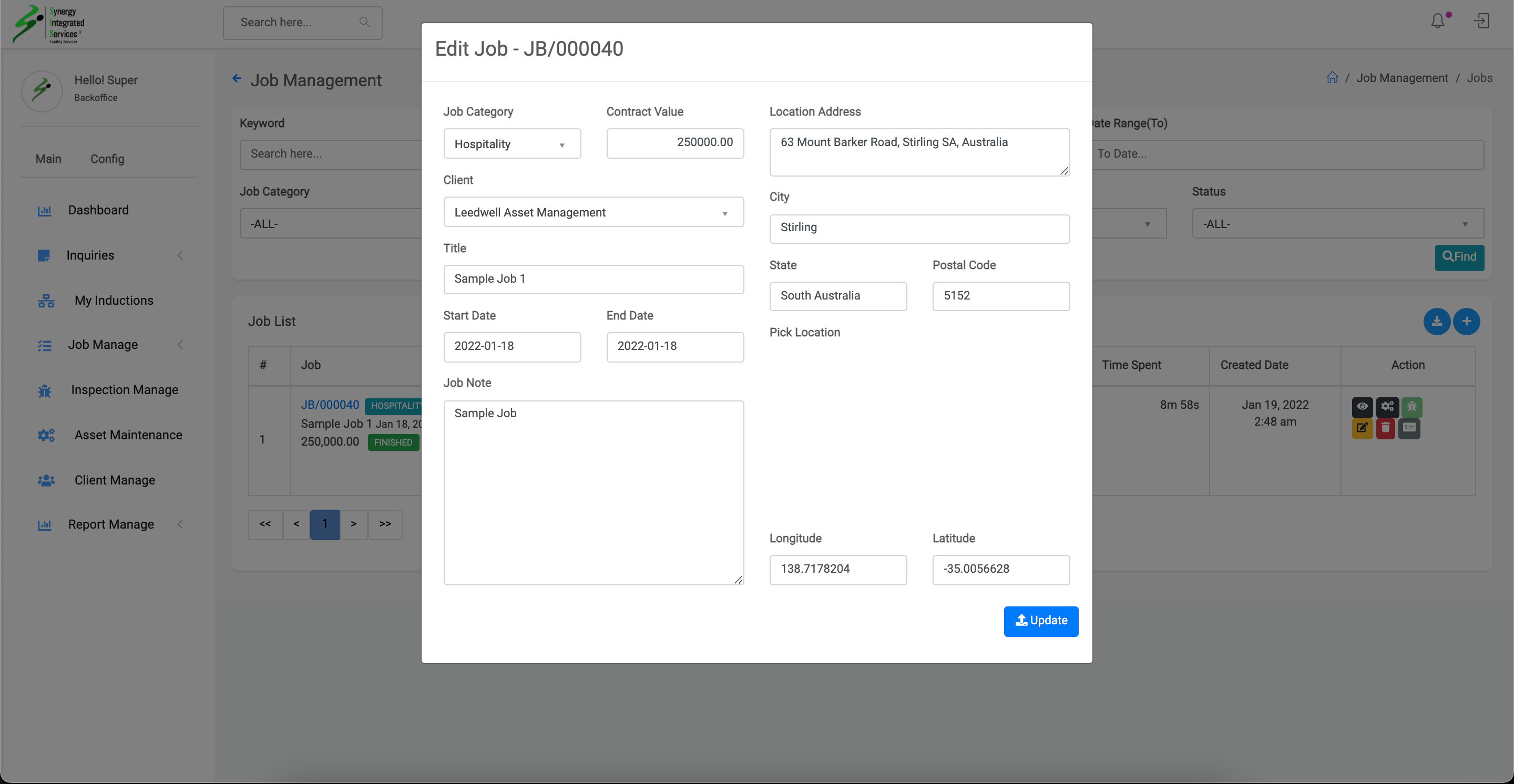
Task: Click the JB/000040 job link
Action: point(330,405)
